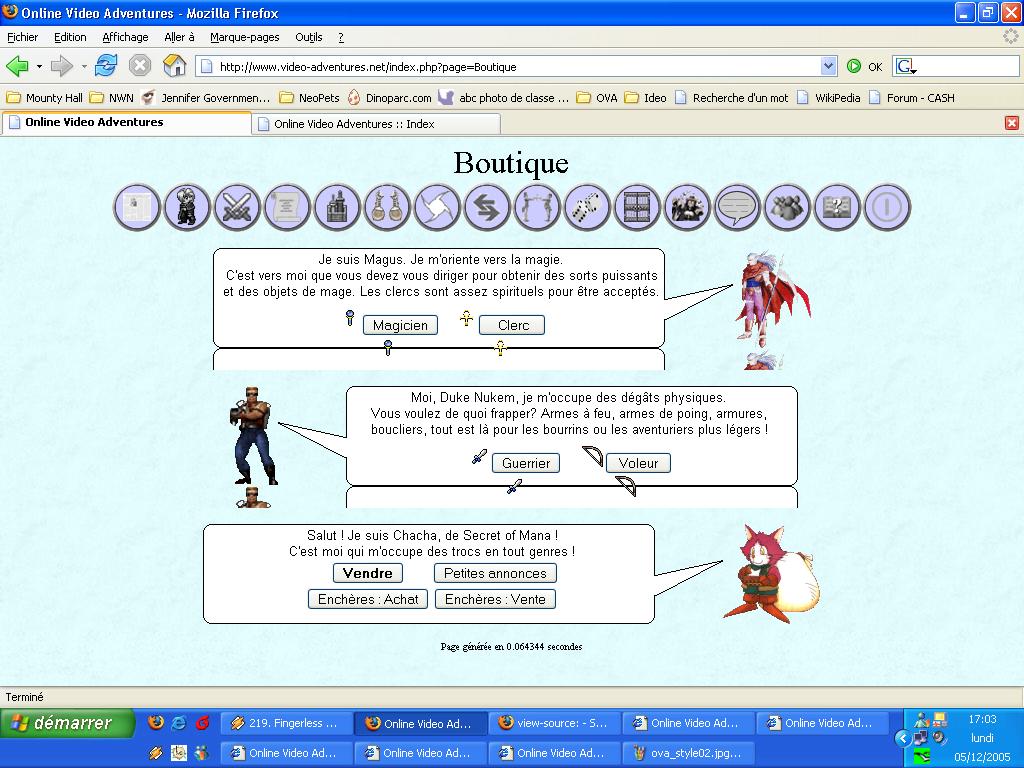1024x768 pixels.
Task: Select the Clerc shop button
Action: [x=512, y=325]
